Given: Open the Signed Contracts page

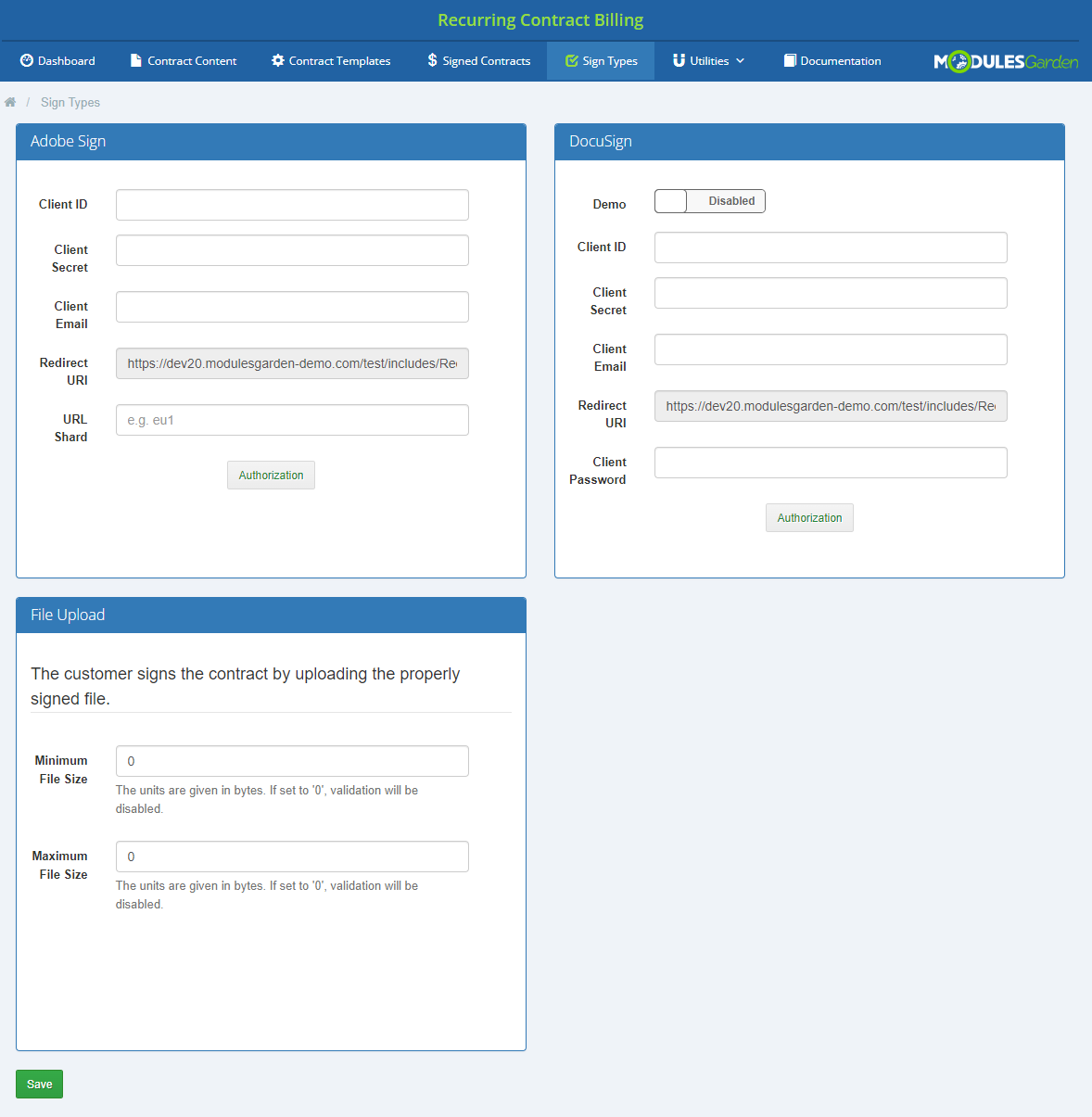Looking at the screenshot, I should [x=478, y=61].
